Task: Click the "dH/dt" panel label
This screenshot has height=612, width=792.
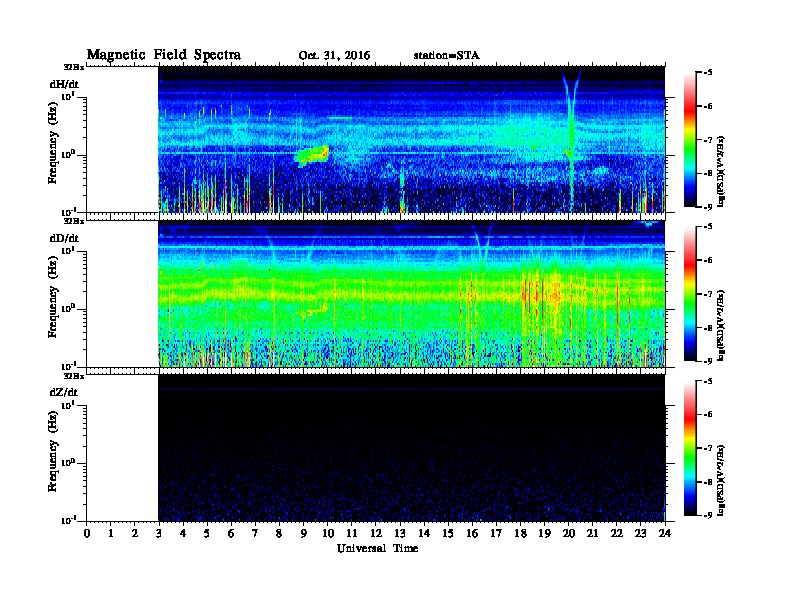Action: (x=64, y=84)
